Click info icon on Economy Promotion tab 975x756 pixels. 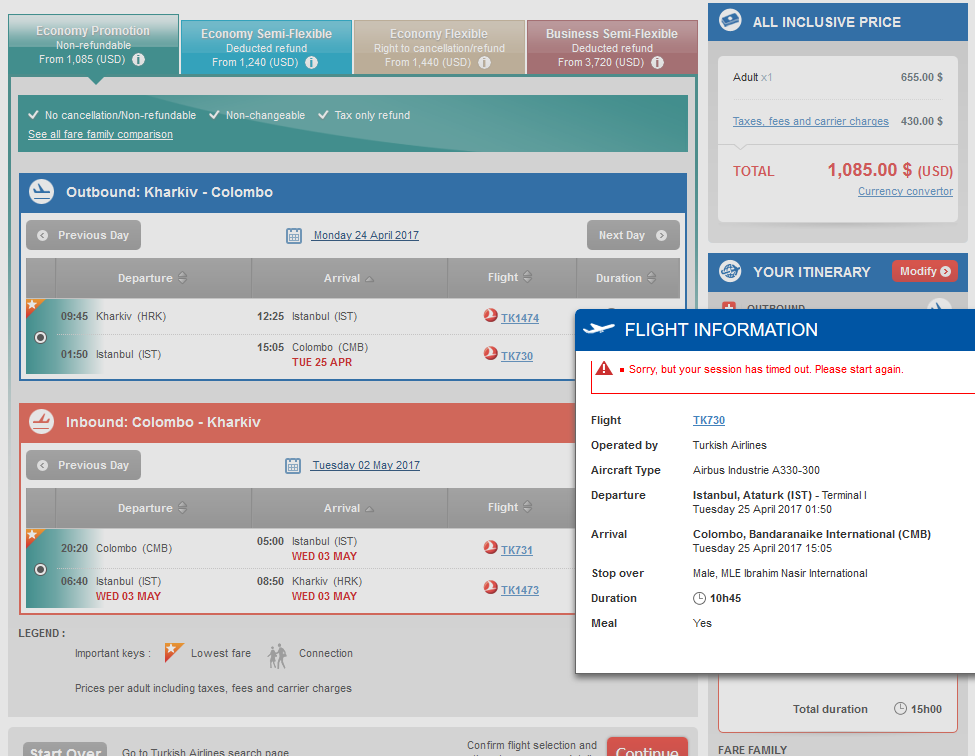(138, 60)
